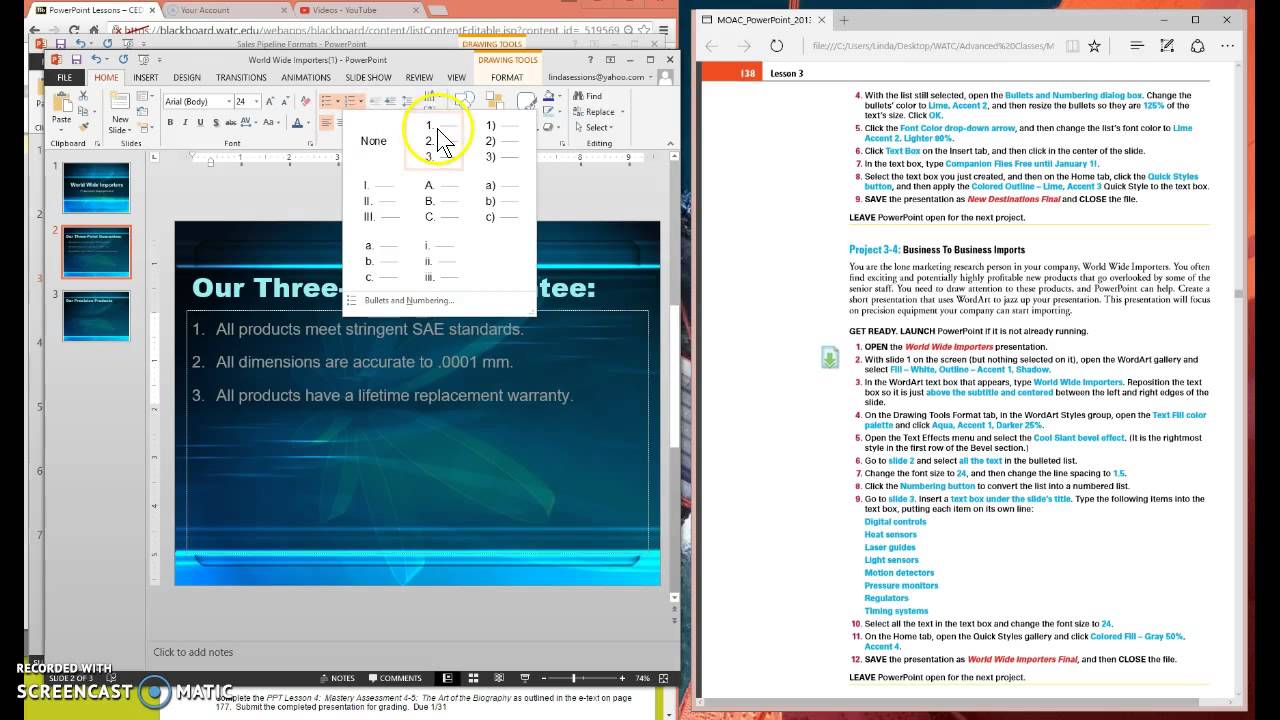1280x720 pixels.
Task: Click the zoom in plus button
Action: [622, 678]
